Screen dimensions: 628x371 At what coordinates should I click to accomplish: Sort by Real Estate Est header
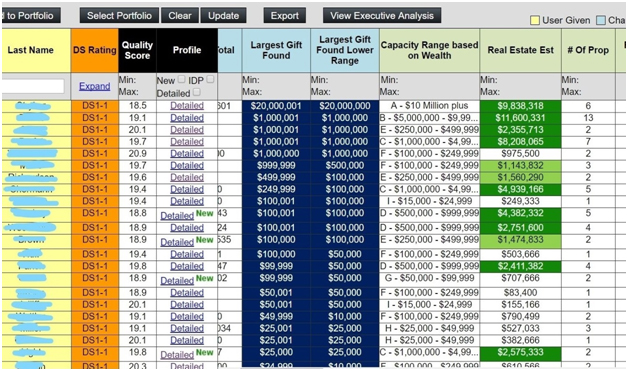(x=520, y=50)
